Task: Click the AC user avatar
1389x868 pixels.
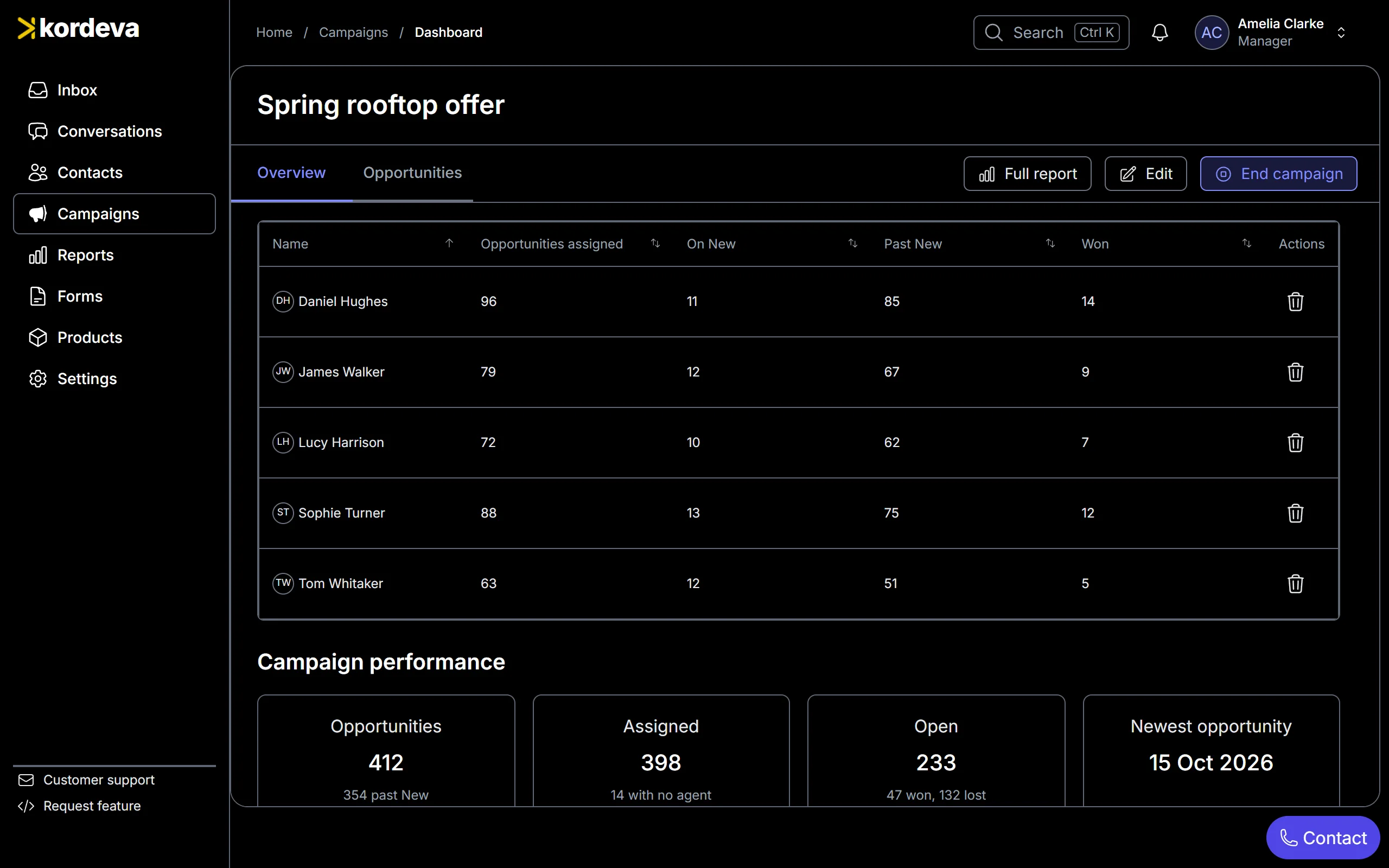Action: click(1211, 32)
